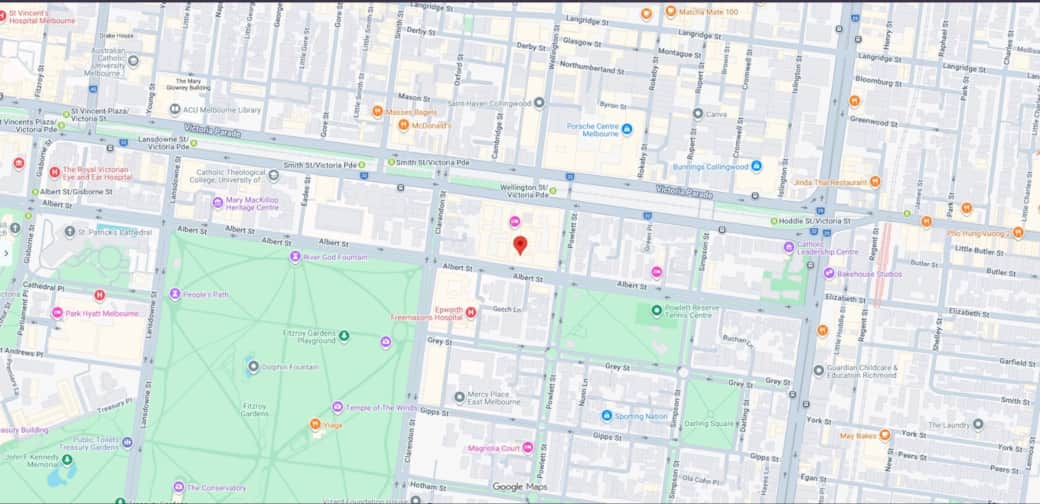Select the Bunnings Collingwood store pin

tap(756, 166)
